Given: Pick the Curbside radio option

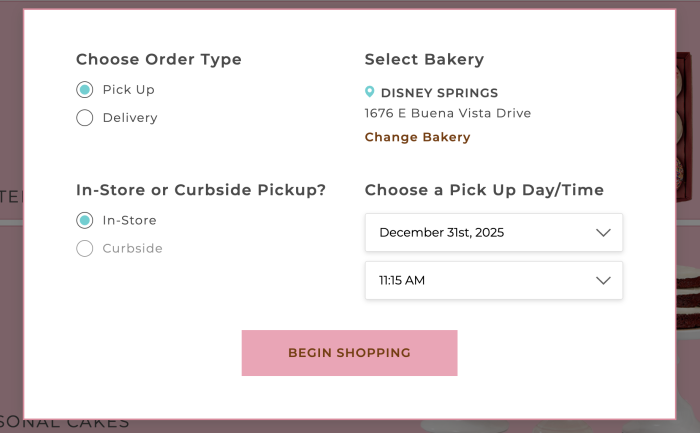Looking at the screenshot, I should tap(85, 249).
